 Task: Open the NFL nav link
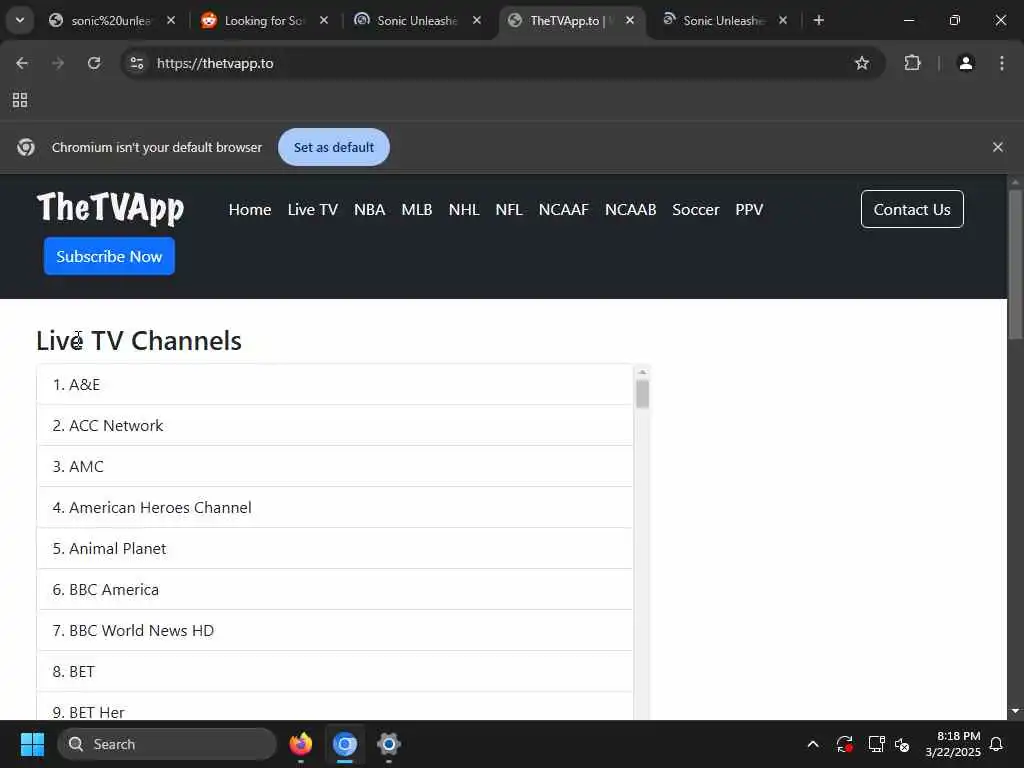[509, 210]
